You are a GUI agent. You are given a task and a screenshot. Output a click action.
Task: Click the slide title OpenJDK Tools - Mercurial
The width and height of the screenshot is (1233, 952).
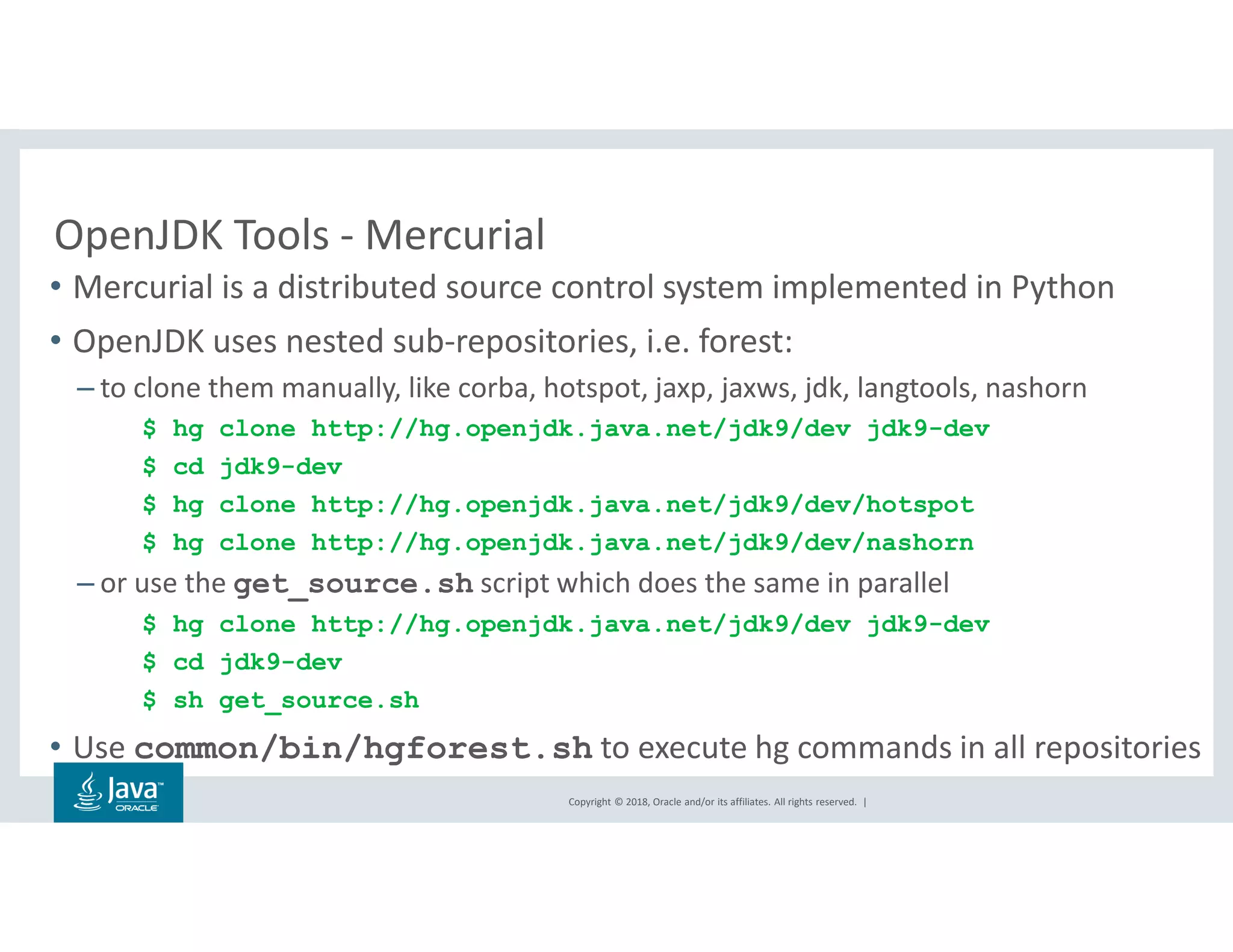(x=299, y=235)
